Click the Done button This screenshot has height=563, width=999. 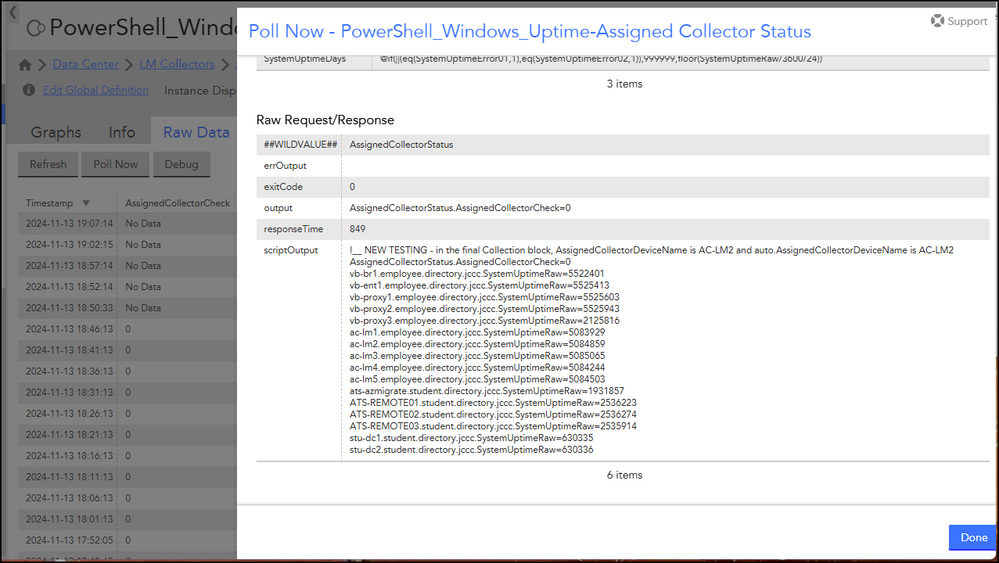click(973, 538)
